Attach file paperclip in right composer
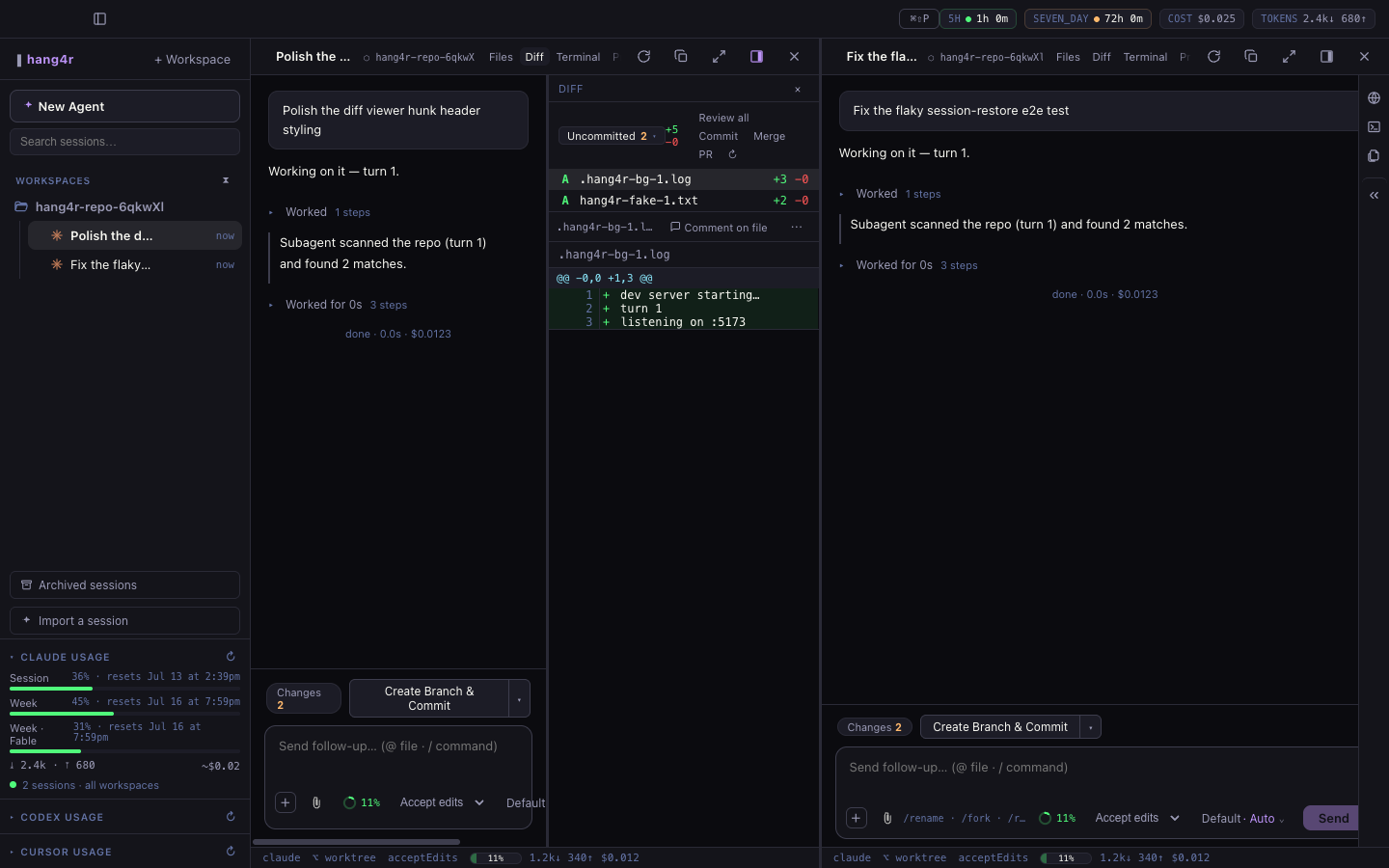The height and width of the screenshot is (868, 1389). pos(887,818)
